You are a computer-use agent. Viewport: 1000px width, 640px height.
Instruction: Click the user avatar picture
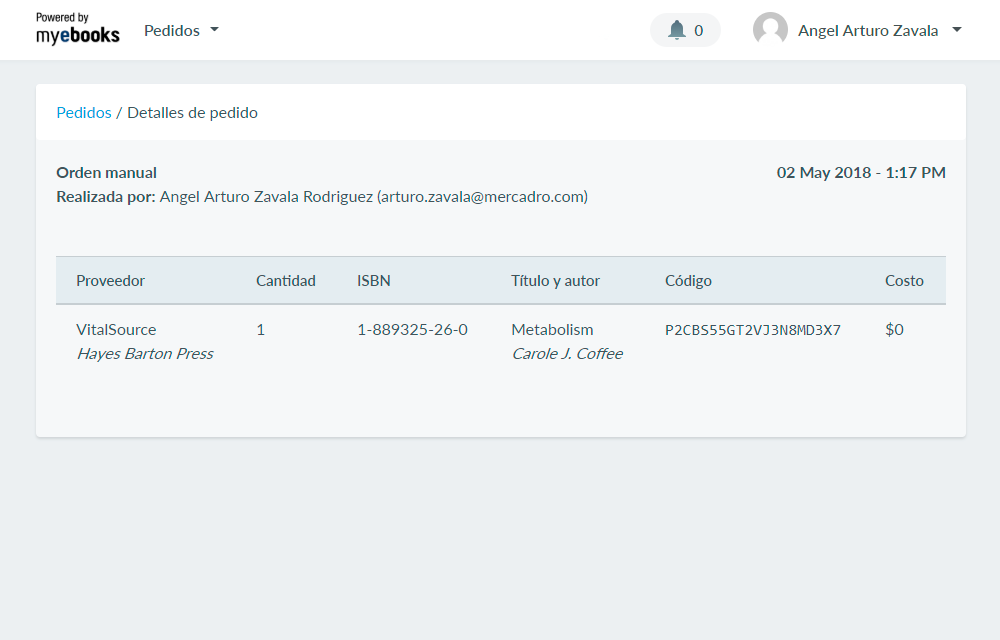coord(770,30)
